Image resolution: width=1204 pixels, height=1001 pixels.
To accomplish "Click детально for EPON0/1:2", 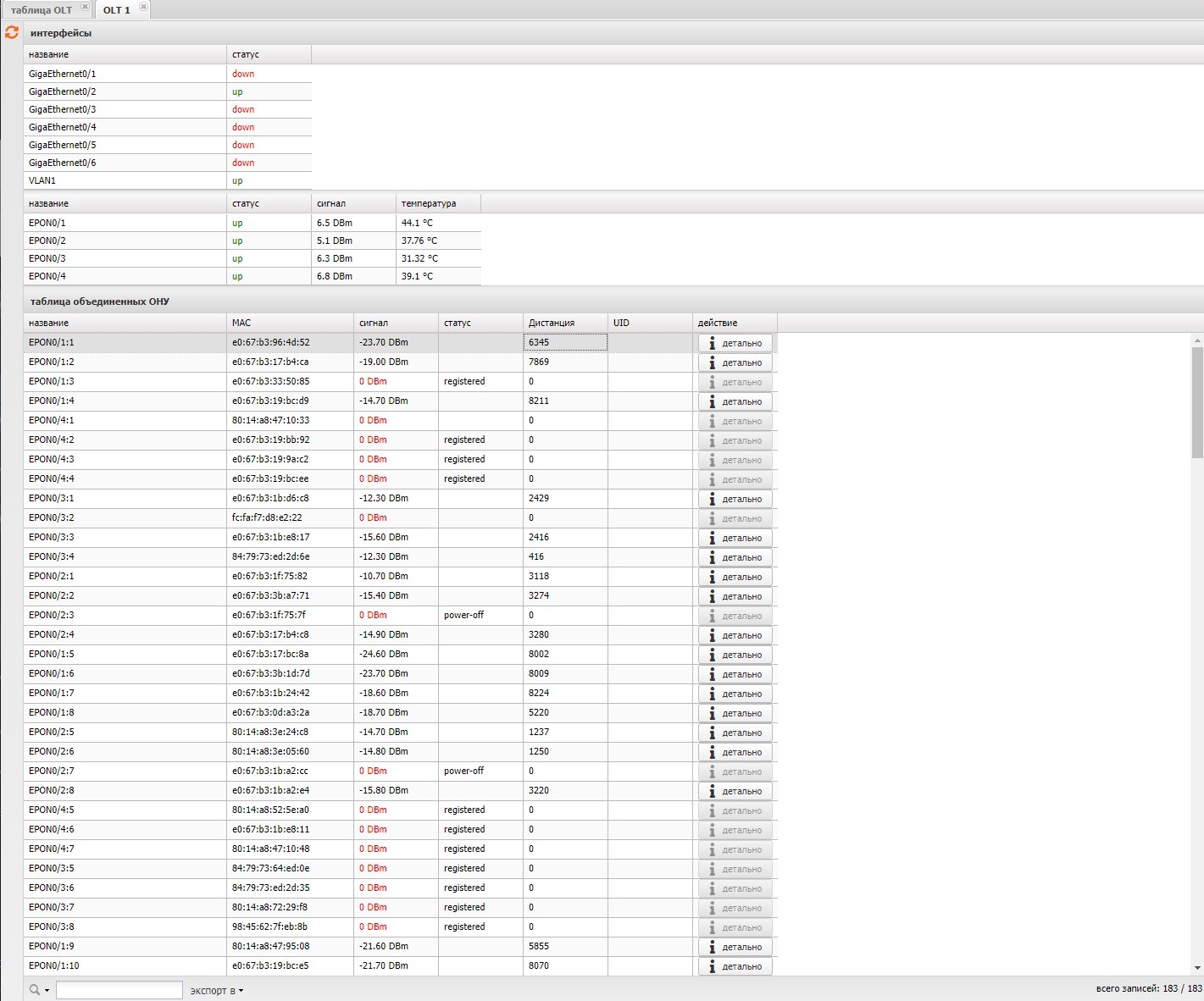I will coord(735,362).
